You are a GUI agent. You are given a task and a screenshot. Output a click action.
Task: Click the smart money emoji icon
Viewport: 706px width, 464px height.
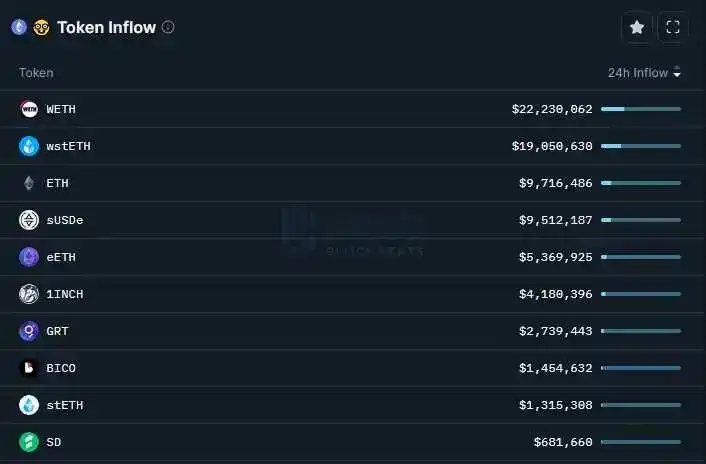[41, 27]
